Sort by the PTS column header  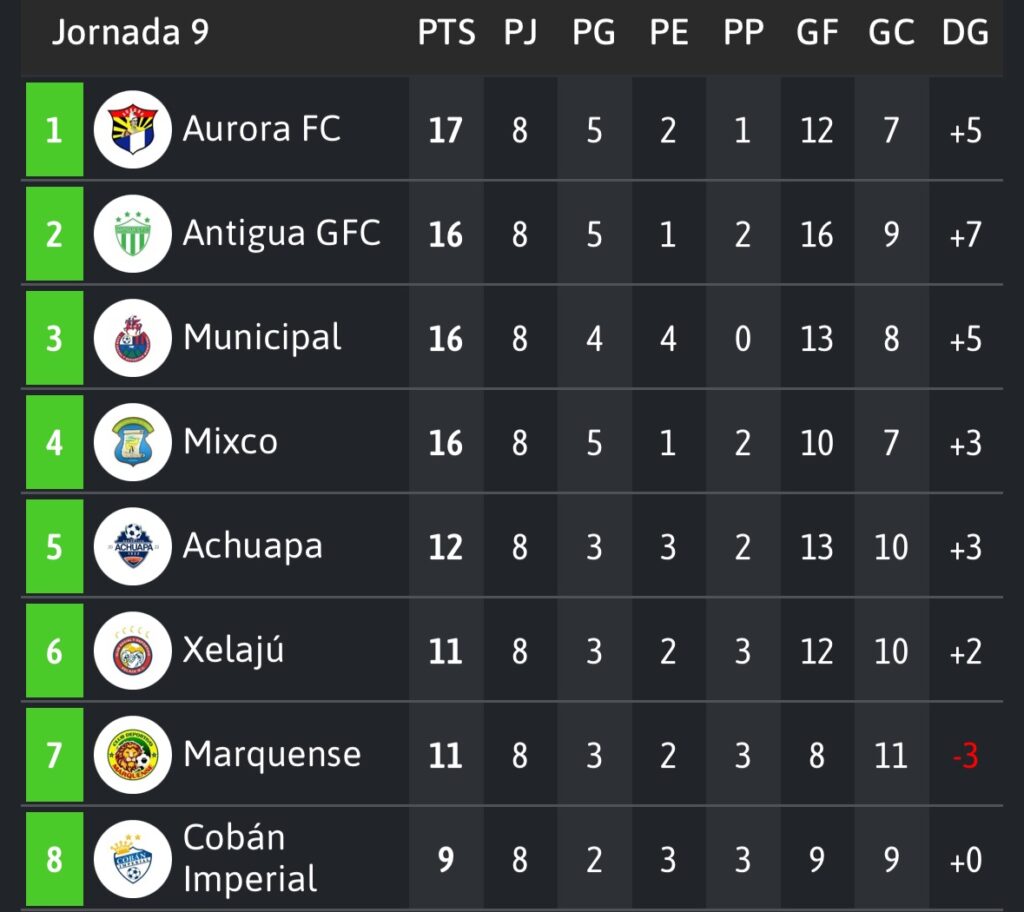446,32
